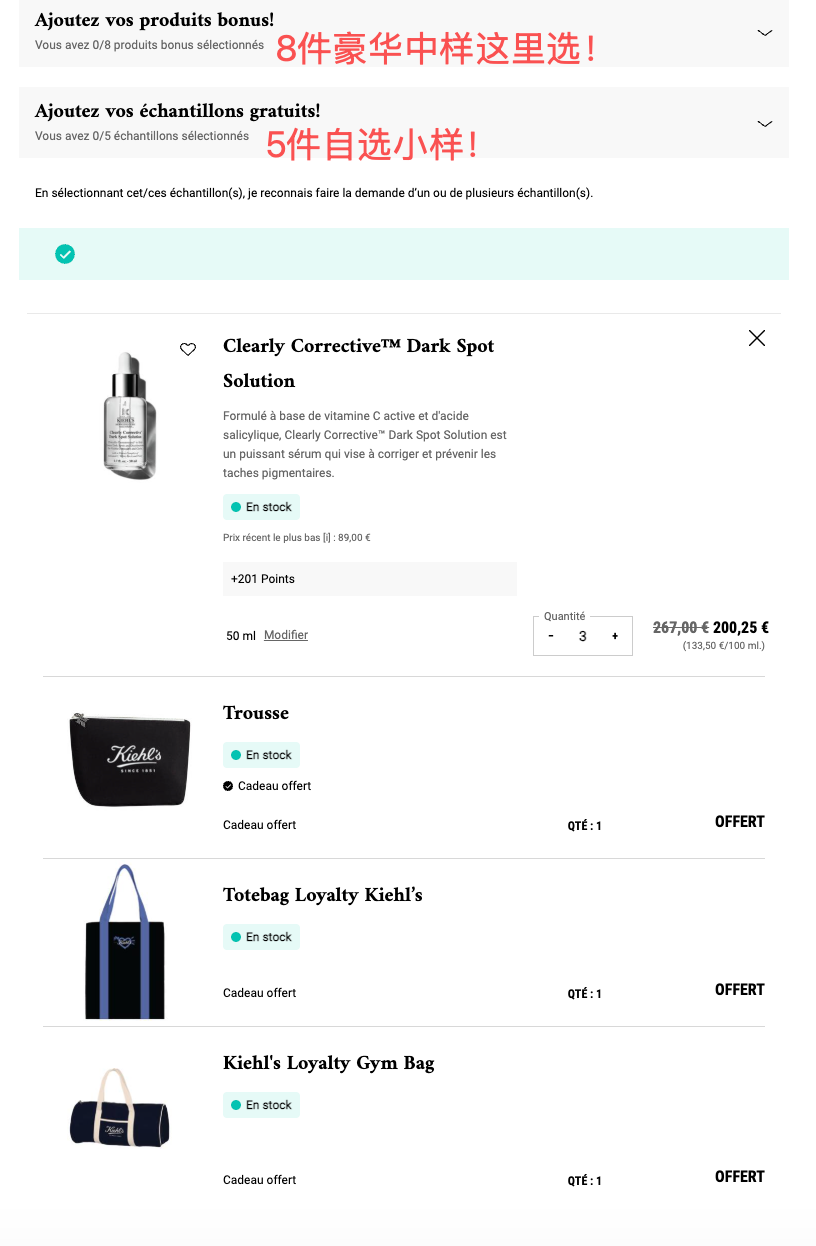Click the Clearly Corrective Dark Spot Solution title
The width and height of the screenshot is (816, 1246).
(x=358, y=363)
